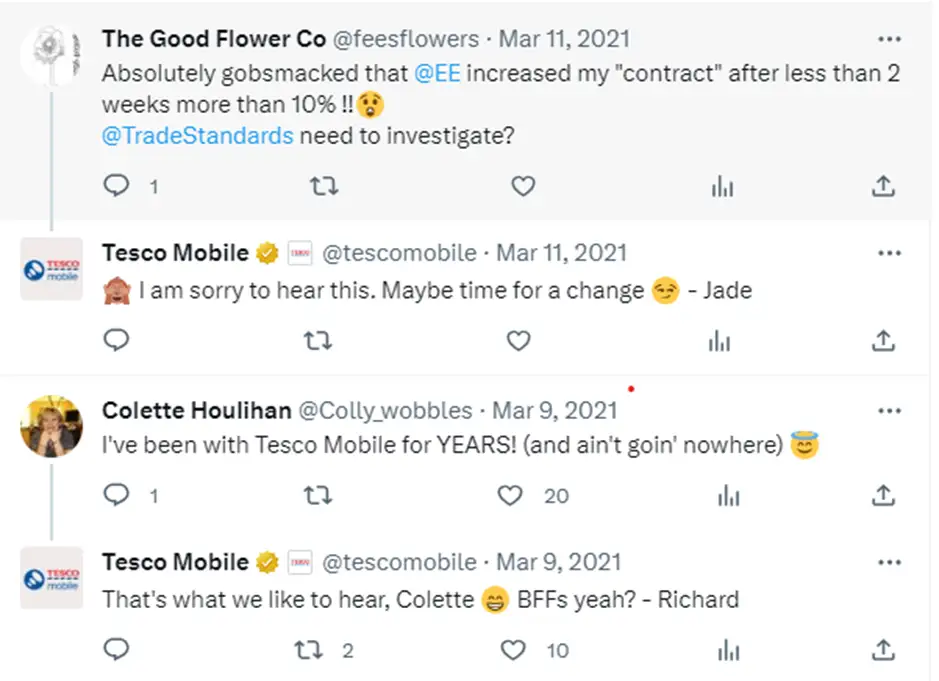Like Colette Houlihan's tweet
The image size is (939, 681).
coord(510,495)
